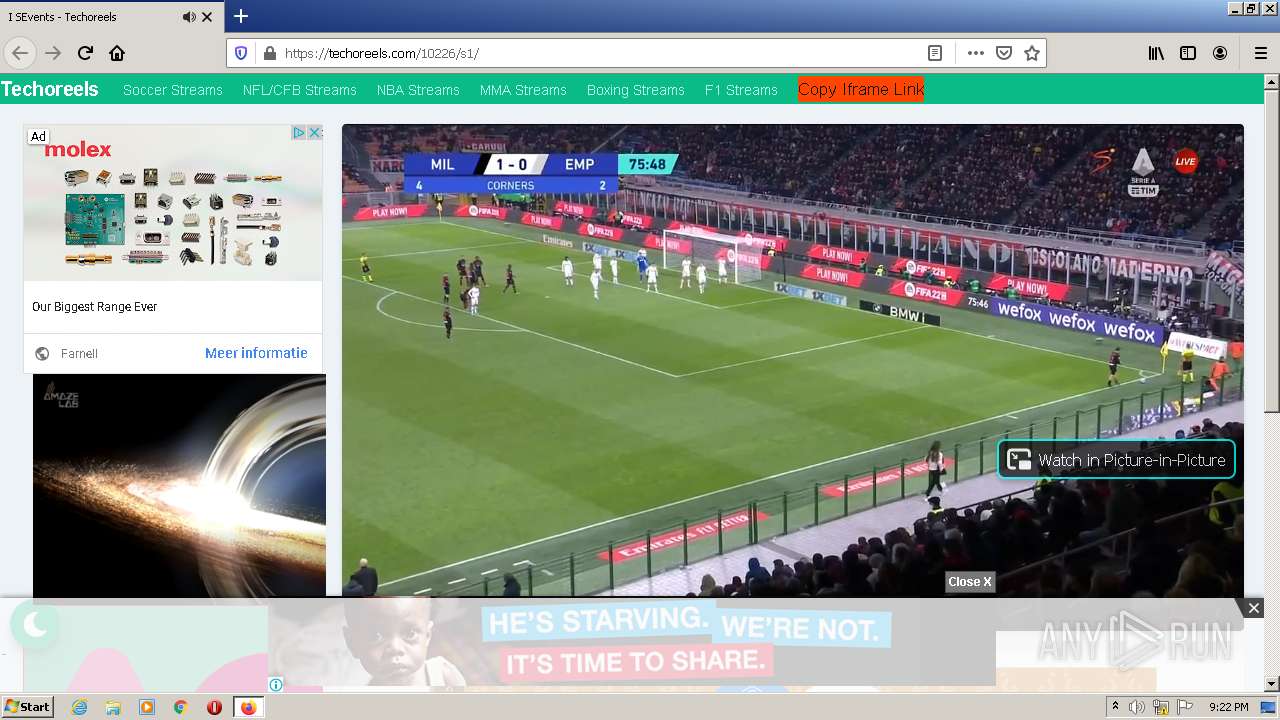The image size is (1280, 720).
Task: Mute the tab audio speaker icon
Action: click(x=189, y=17)
